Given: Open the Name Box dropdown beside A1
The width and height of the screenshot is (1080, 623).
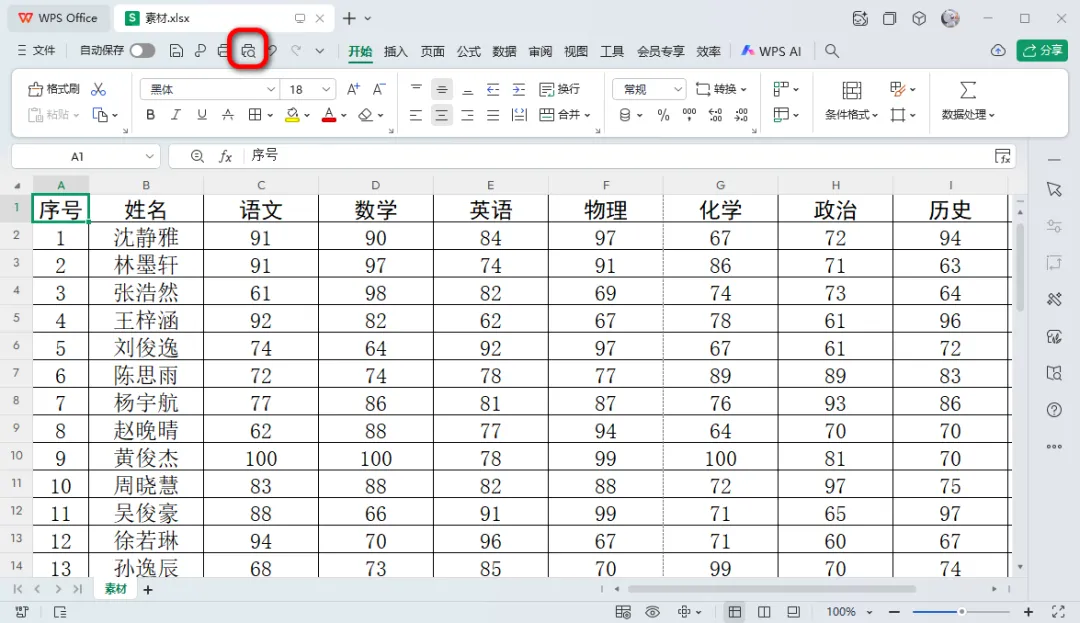Looking at the screenshot, I should (149, 156).
